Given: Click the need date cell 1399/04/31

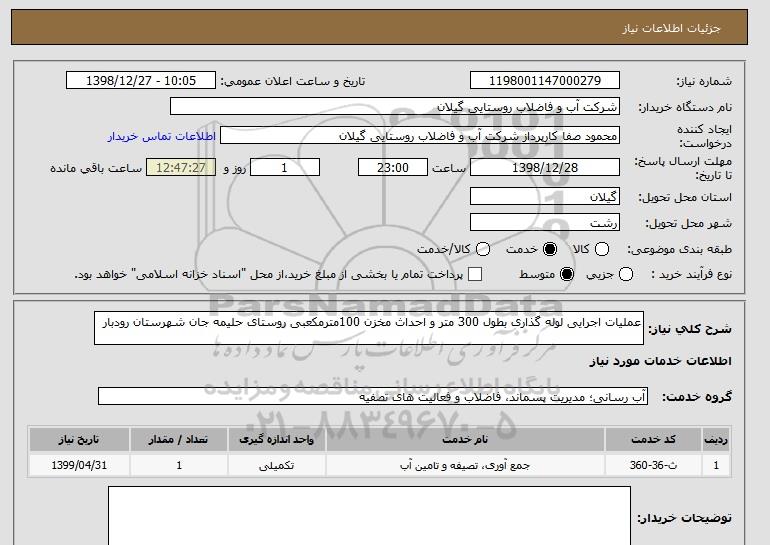Looking at the screenshot, I should pyautogui.click(x=79, y=465).
